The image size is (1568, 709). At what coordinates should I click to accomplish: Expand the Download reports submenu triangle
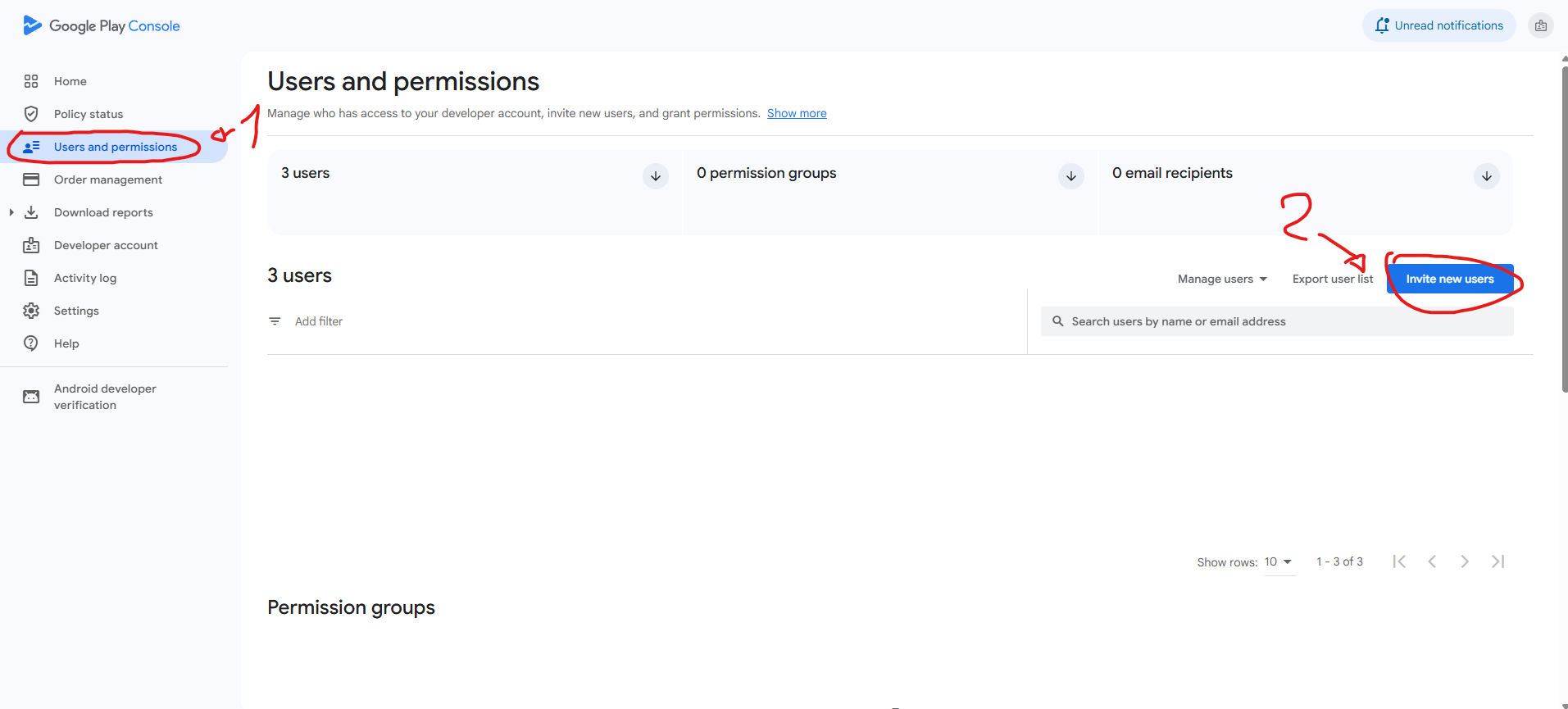pyautogui.click(x=11, y=212)
